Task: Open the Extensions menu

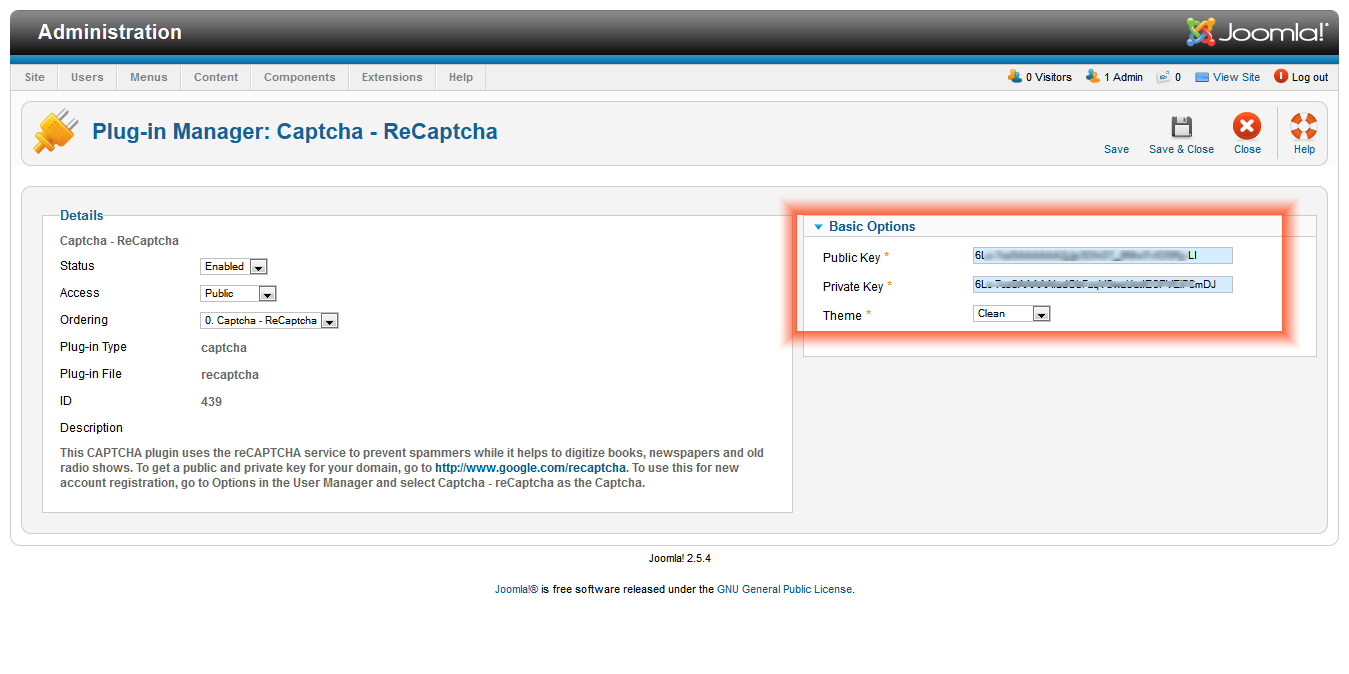Action: click(x=392, y=77)
